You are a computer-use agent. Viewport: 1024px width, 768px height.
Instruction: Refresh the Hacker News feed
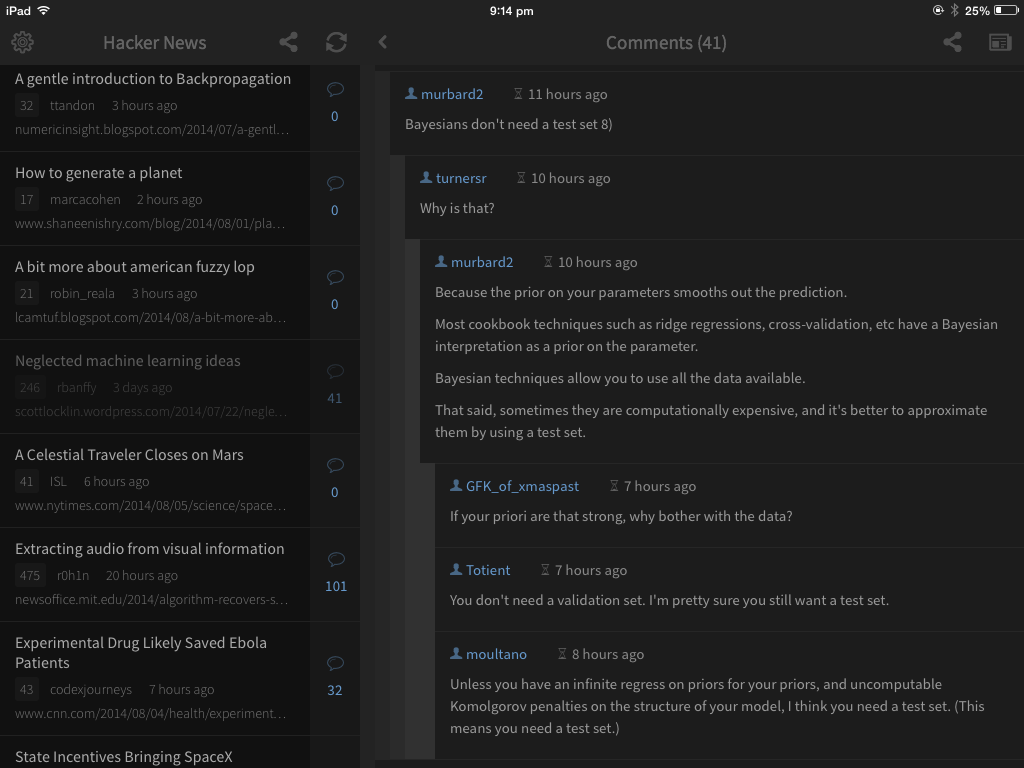(x=336, y=42)
